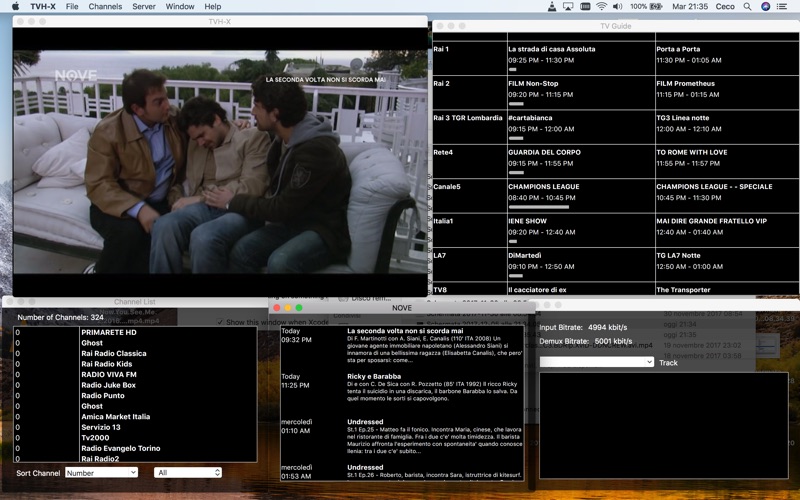The width and height of the screenshot is (800, 500).
Task: Open the Window menu
Action: tap(180, 6)
